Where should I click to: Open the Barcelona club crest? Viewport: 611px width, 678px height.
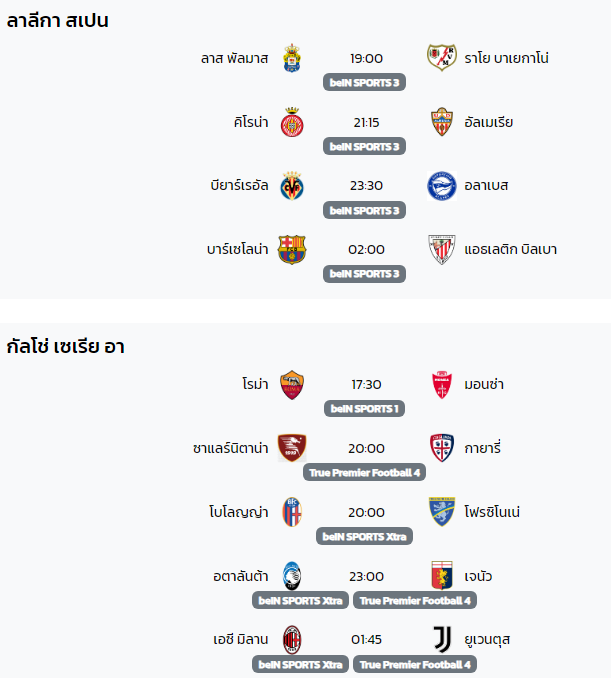tap(292, 249)
